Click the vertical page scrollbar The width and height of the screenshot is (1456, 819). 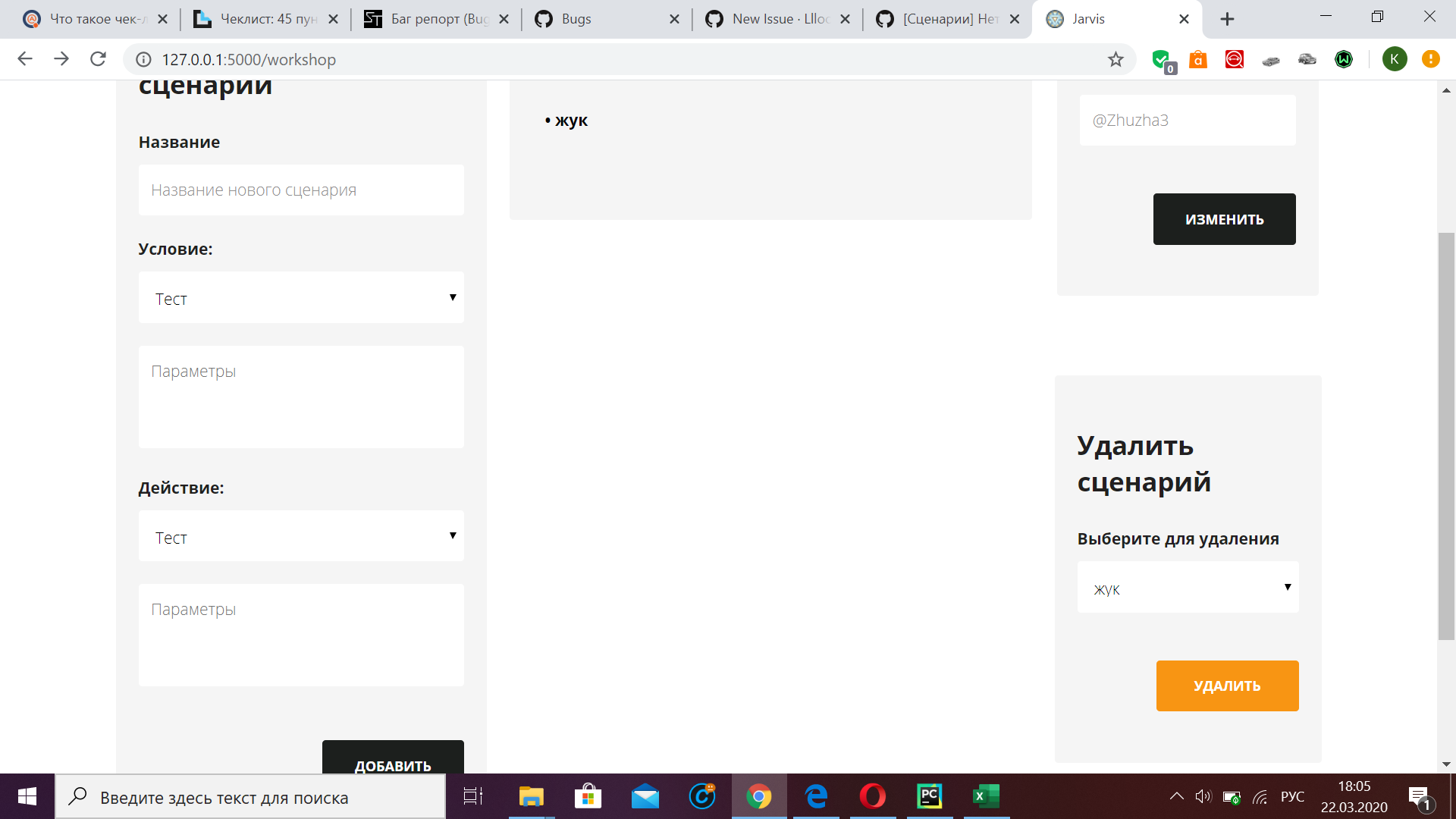pyautogui.click(x=1446, y=437)
